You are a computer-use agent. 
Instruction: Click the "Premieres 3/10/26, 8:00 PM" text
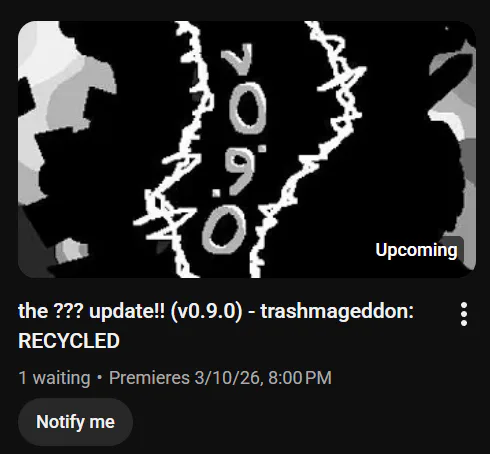[x=220, y=378]
